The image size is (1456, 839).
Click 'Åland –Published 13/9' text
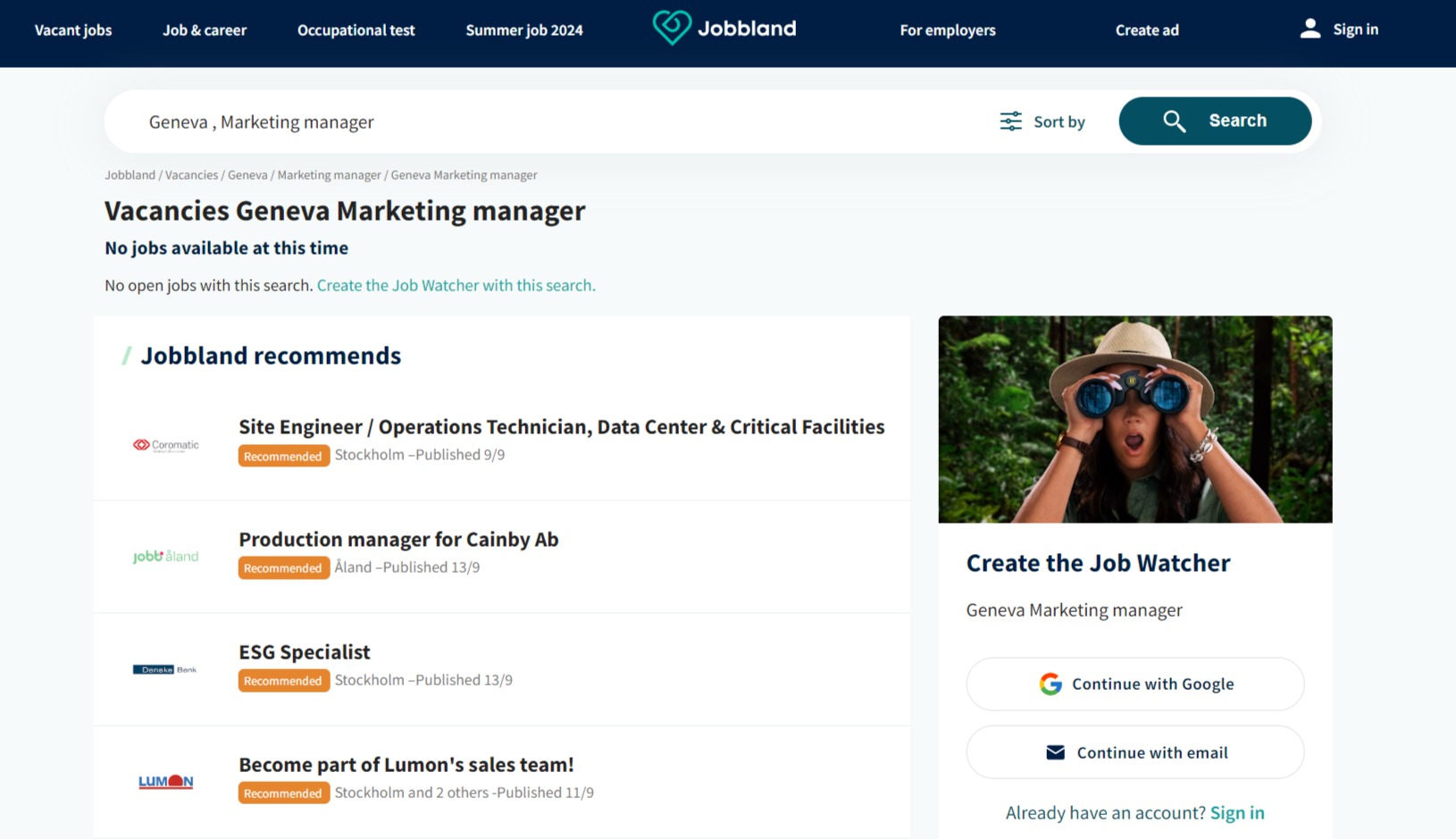click(407, 567)
